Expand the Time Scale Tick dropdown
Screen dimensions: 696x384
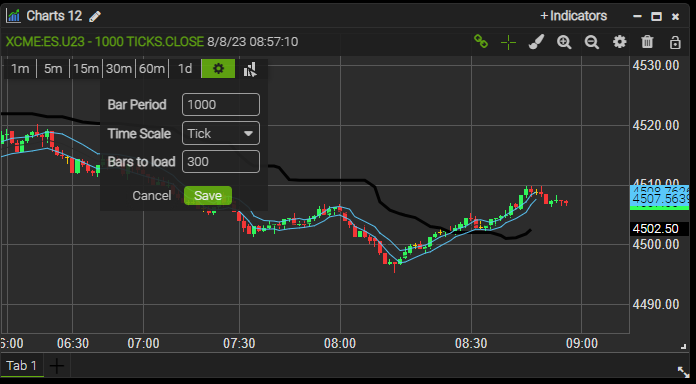pos(221,133)
